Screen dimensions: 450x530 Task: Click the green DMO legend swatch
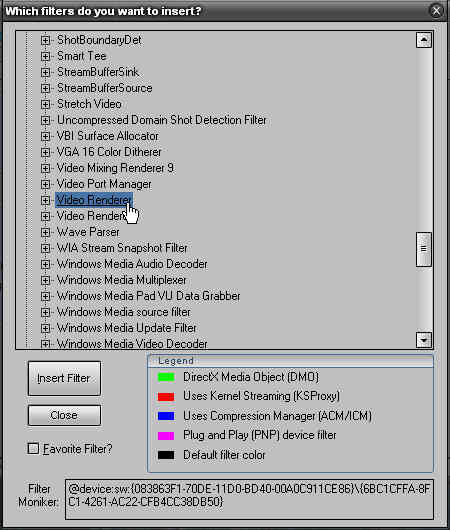click(x=166, y=377)
